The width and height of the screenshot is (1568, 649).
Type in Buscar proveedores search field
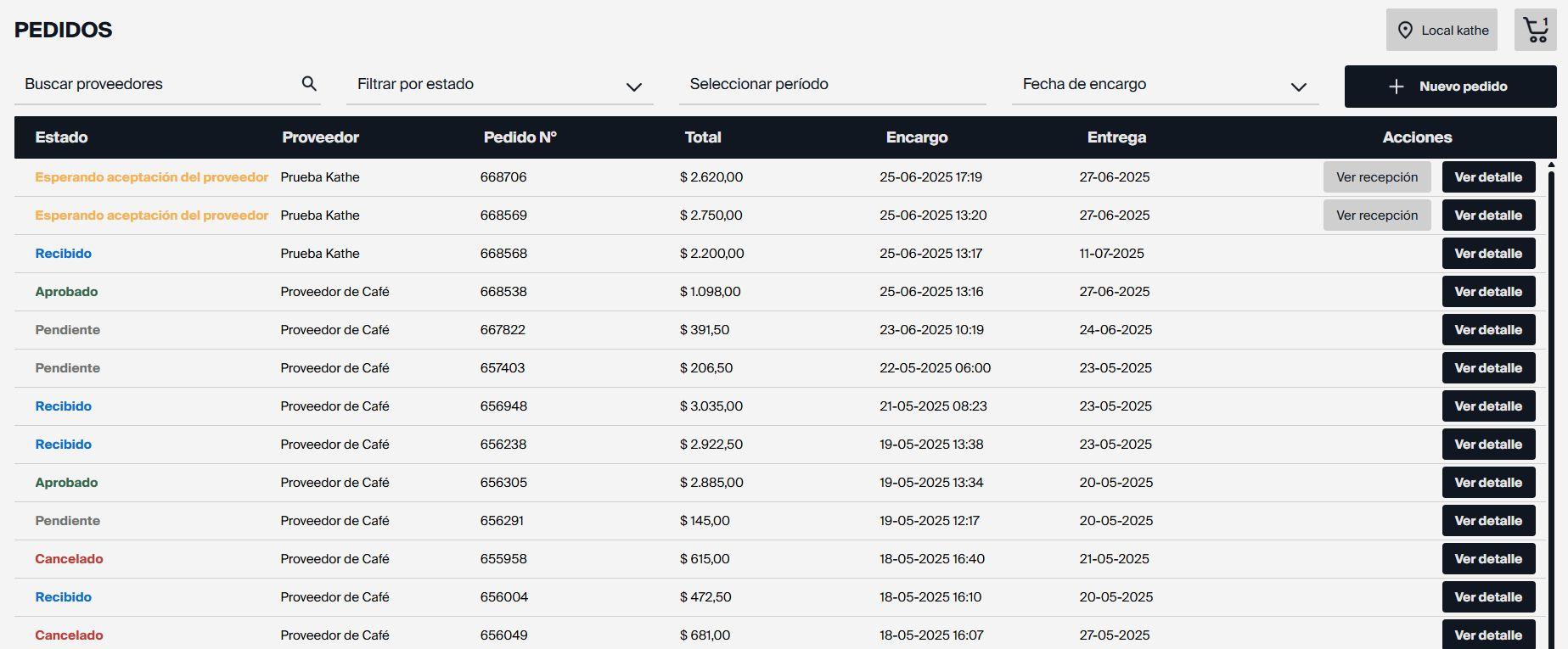point(157,84)
